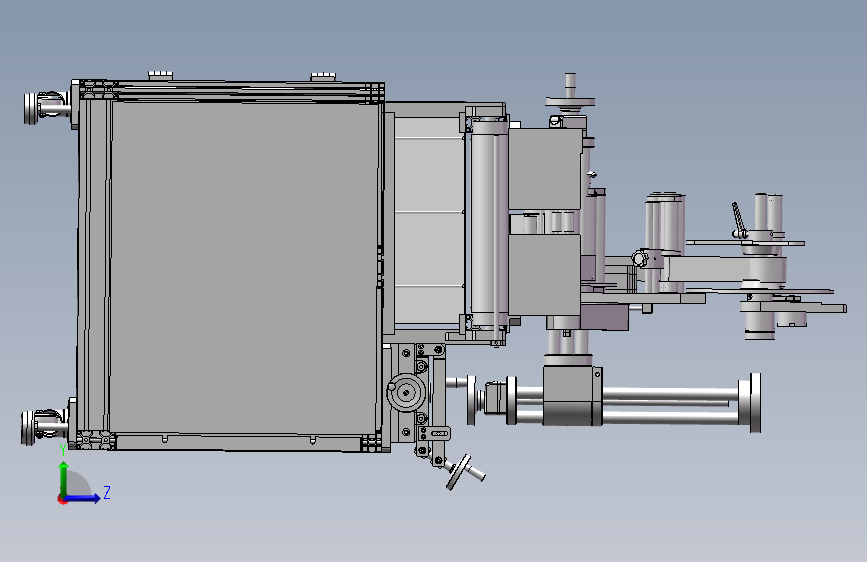
Task: Select the round handwheel beside the cabinet's lower right corner
Action: 406,392
